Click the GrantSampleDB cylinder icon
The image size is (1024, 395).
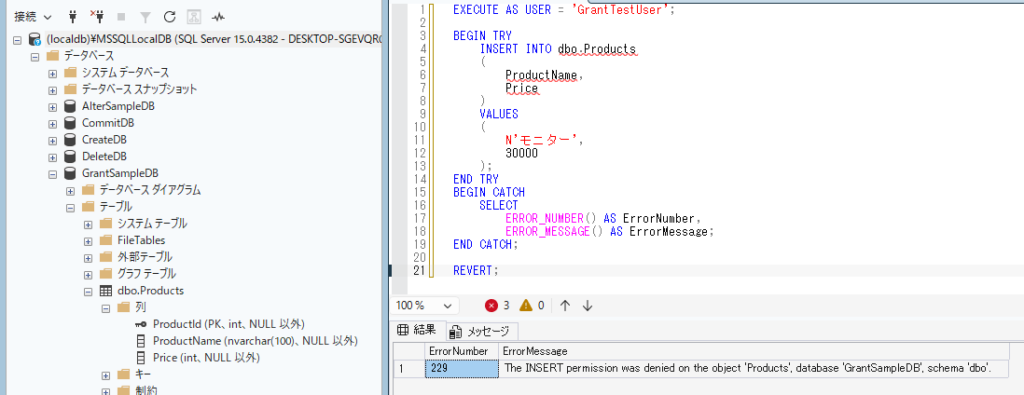click(x=70, y=174)
